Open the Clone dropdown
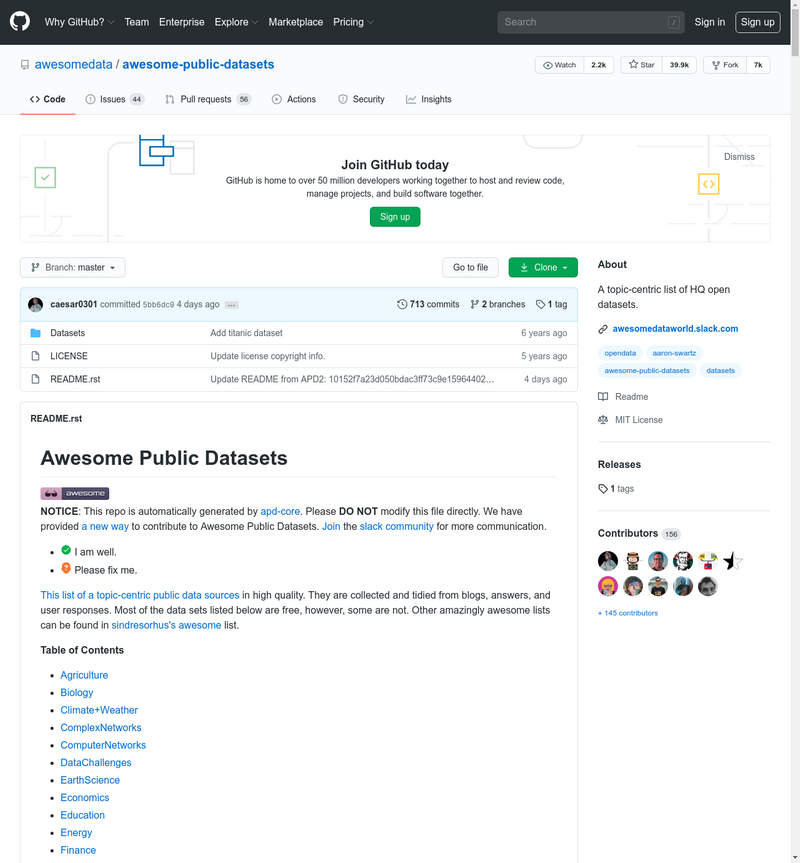 click(x=543, y=267)
